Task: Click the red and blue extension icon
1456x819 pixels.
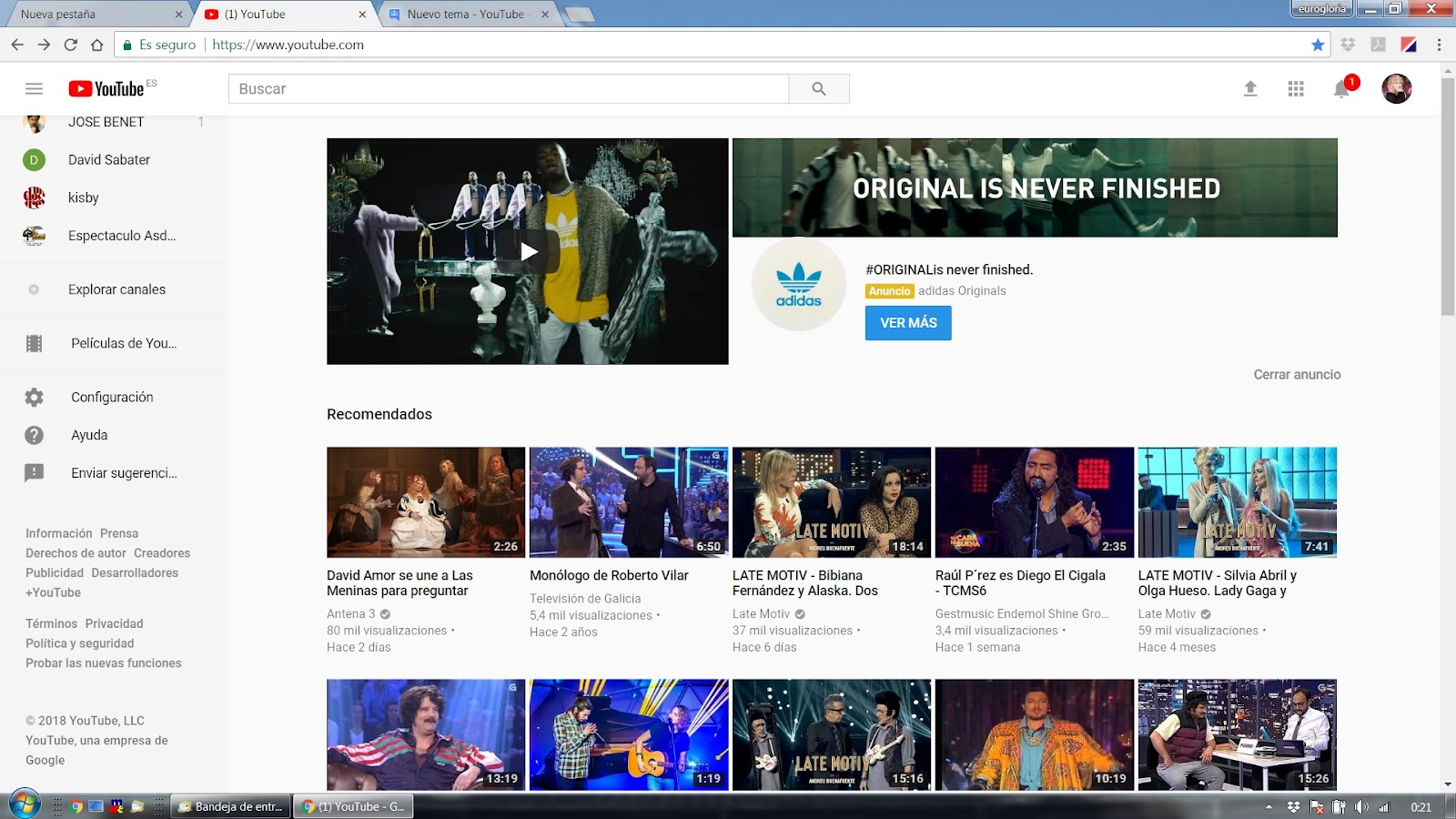Action: 1409,45
